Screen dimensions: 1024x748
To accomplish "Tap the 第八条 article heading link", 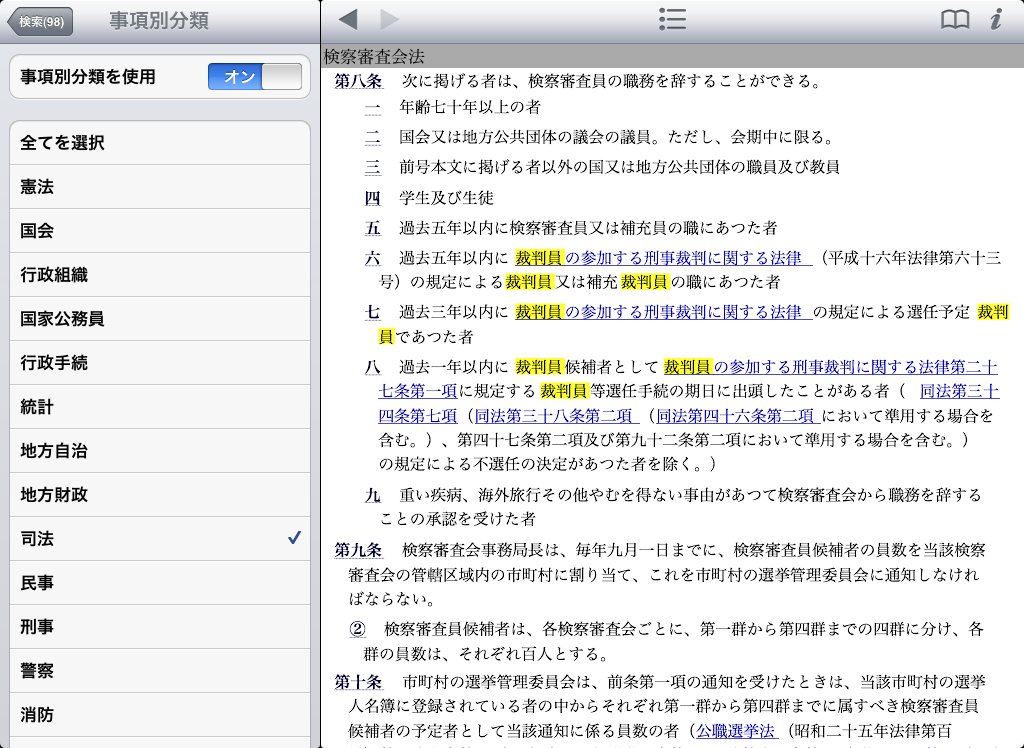I will click(x=358, y=81).
